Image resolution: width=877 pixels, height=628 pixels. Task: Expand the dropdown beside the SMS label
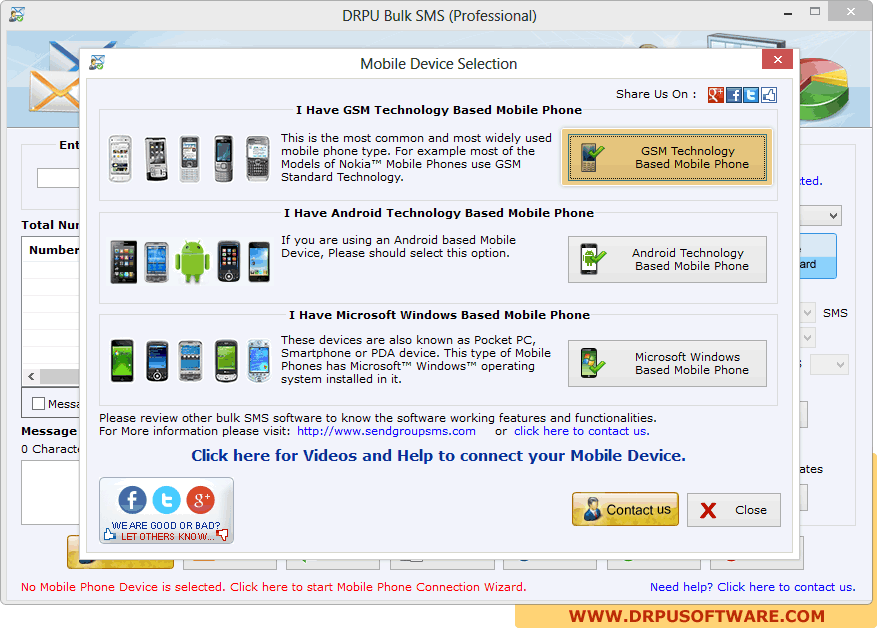tap(807, 313)
